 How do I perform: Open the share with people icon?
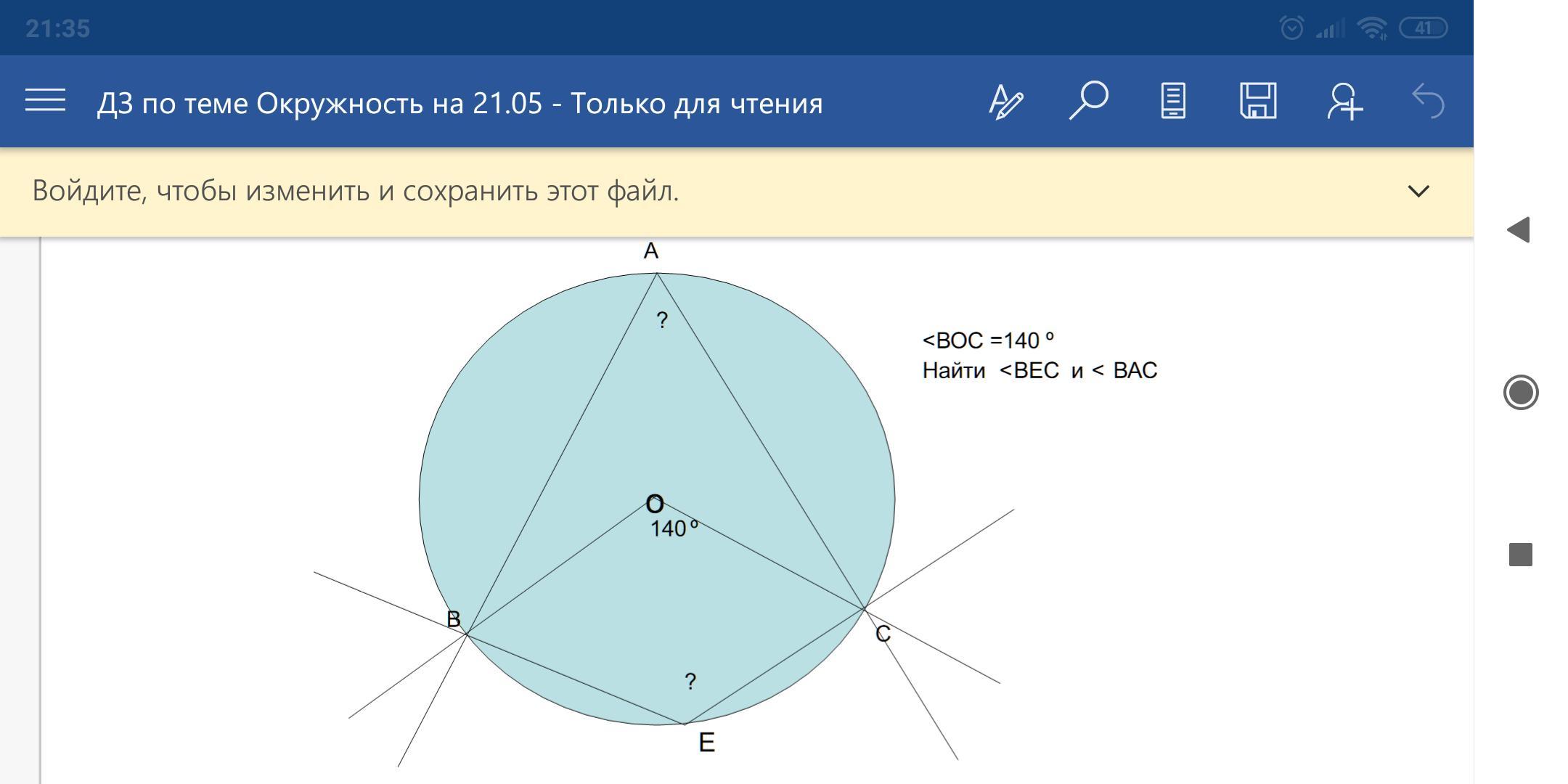(1345, 101)
